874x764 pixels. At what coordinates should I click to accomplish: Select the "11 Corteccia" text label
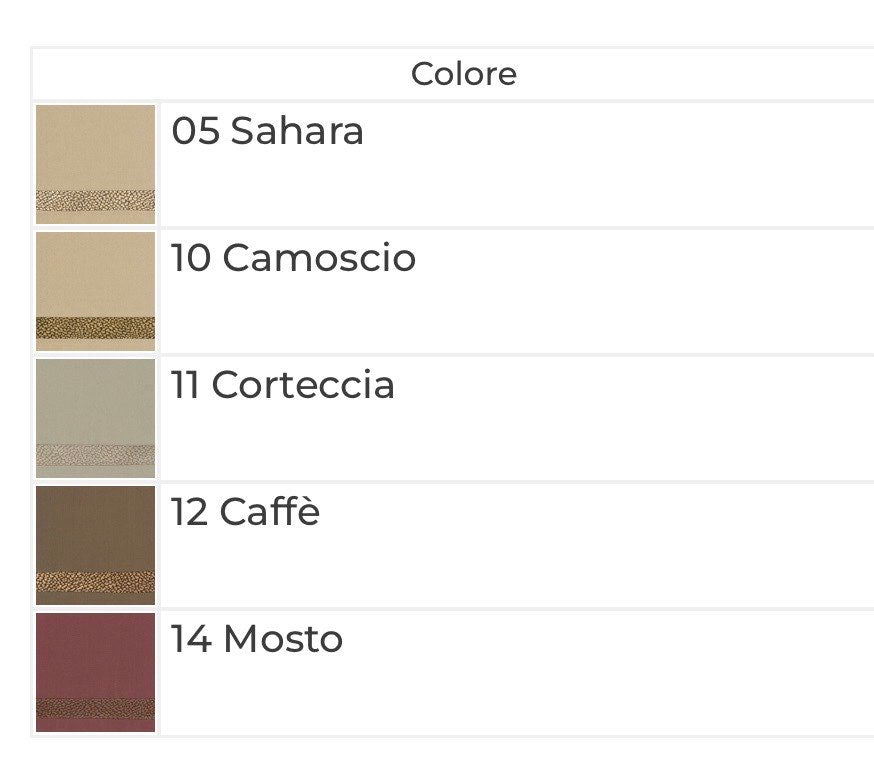pos(283,385)
